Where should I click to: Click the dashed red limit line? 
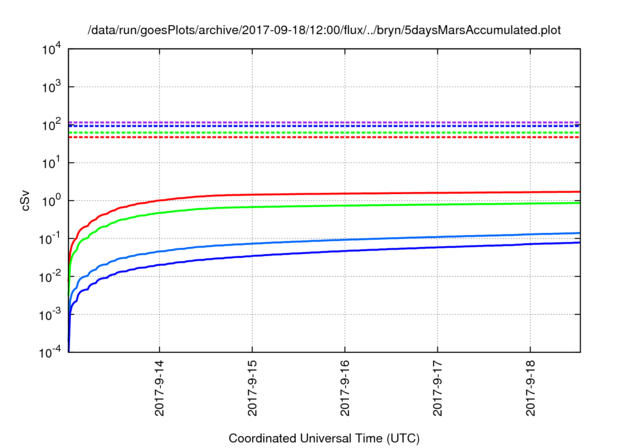coord(324,138)
